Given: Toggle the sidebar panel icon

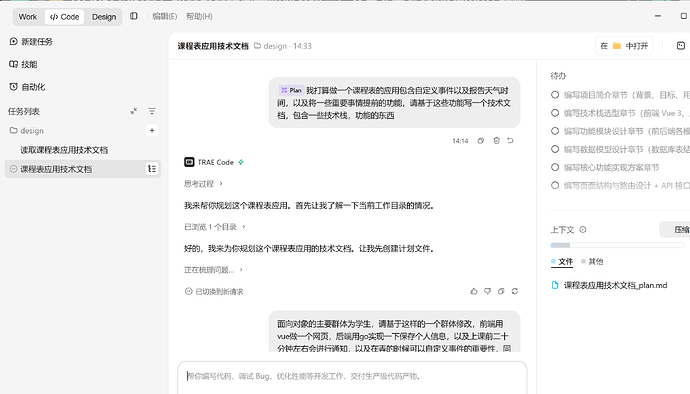Looking at the screenshot, I should pyautogui.click(x=134, y=16).
